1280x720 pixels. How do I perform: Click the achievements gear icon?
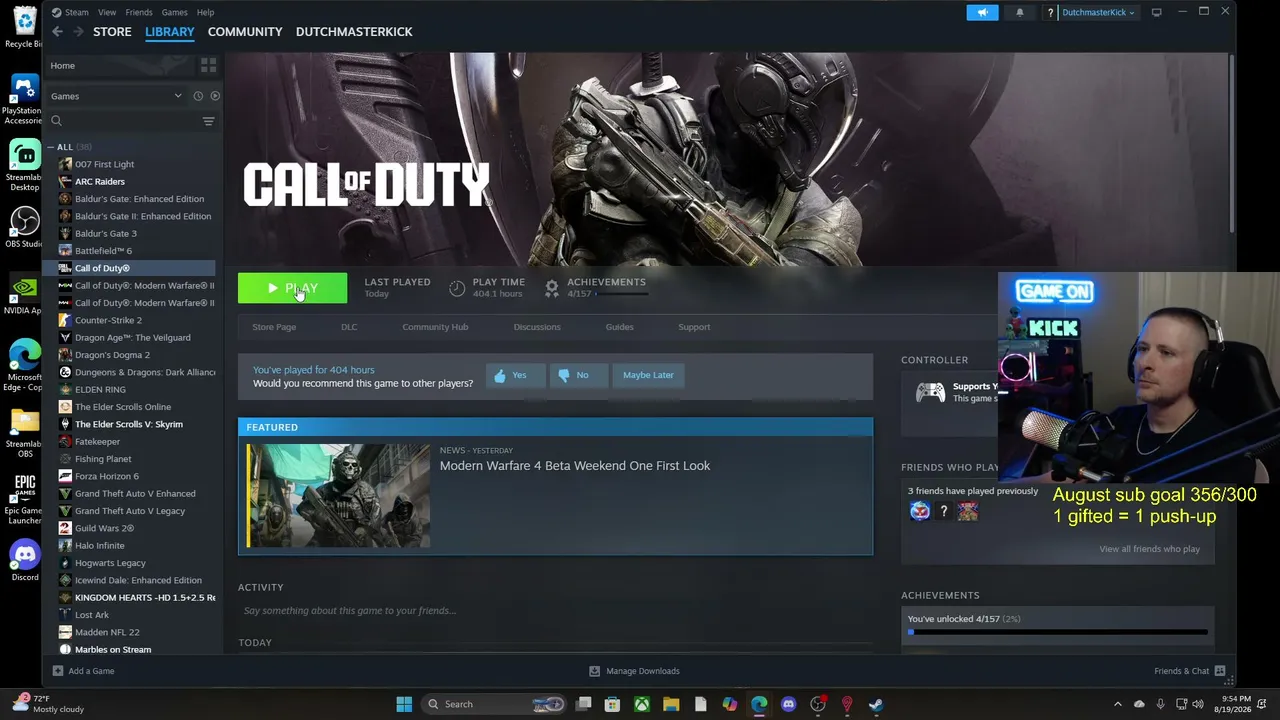click(x=551, y=288)
